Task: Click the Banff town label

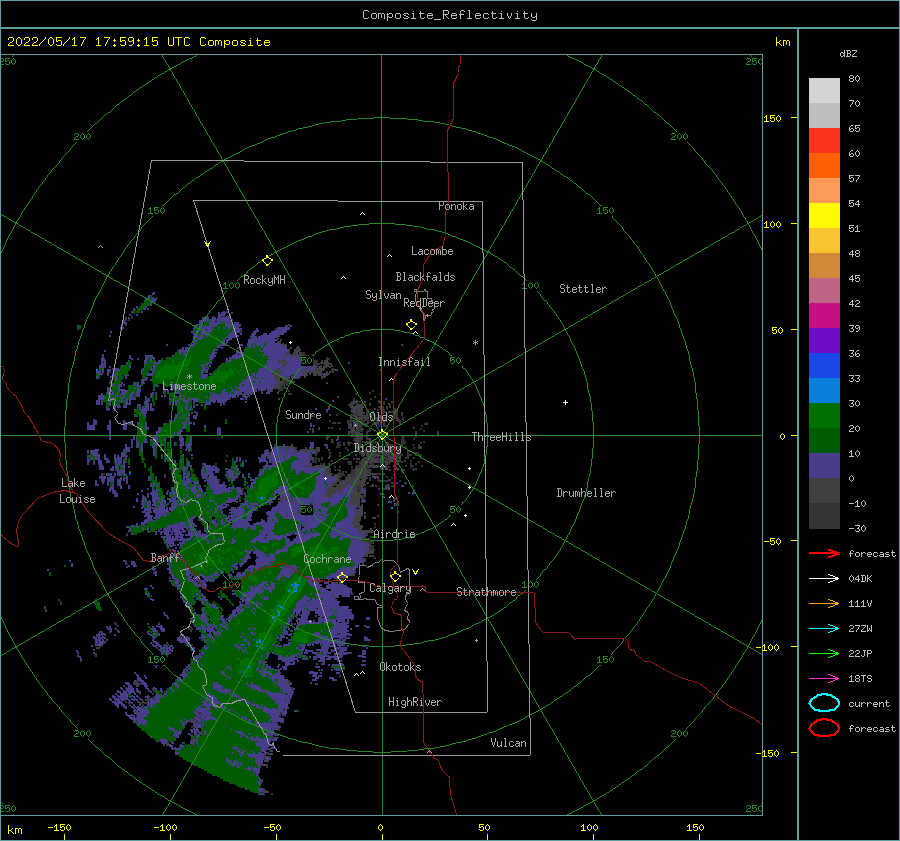Action: [165, 557]
